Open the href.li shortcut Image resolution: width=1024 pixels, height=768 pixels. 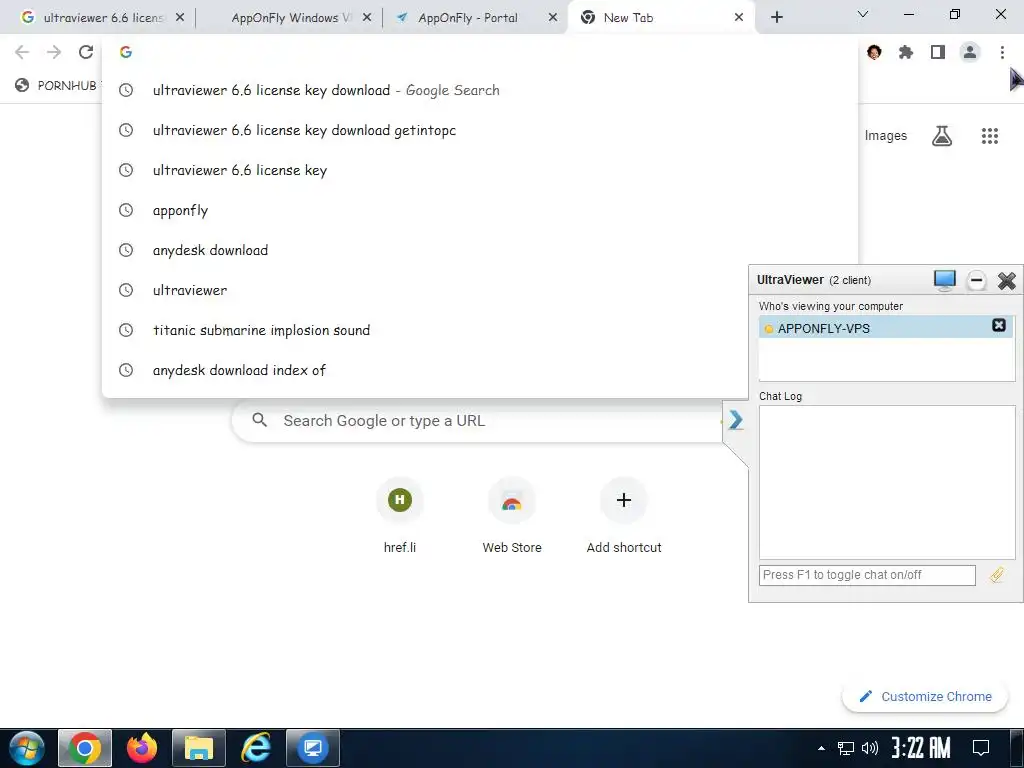tap(400, 516)
